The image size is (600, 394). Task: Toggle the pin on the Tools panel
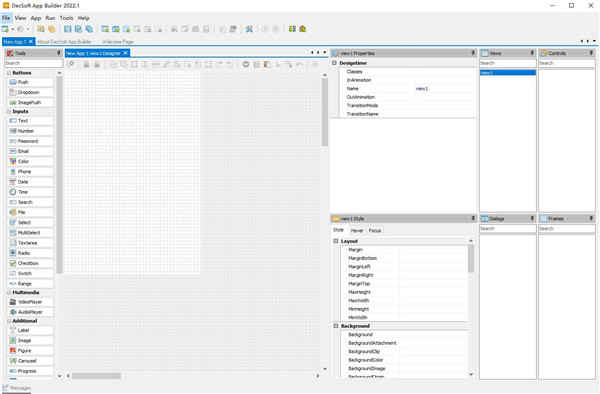click(59, 53)
